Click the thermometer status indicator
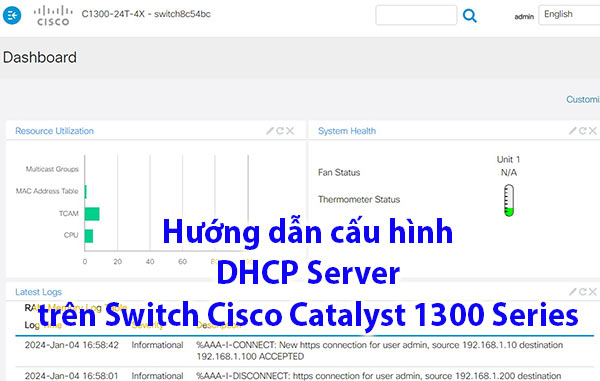Image resolution: width=600 pixels, height=381 pixels. [x=509, y=200]
